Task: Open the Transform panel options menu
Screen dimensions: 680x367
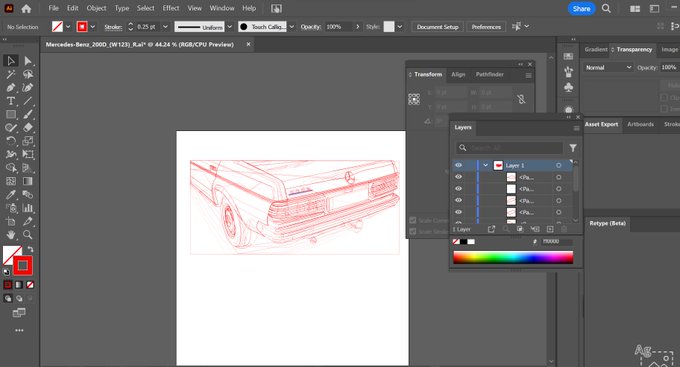Action: [x=529, y=75]
